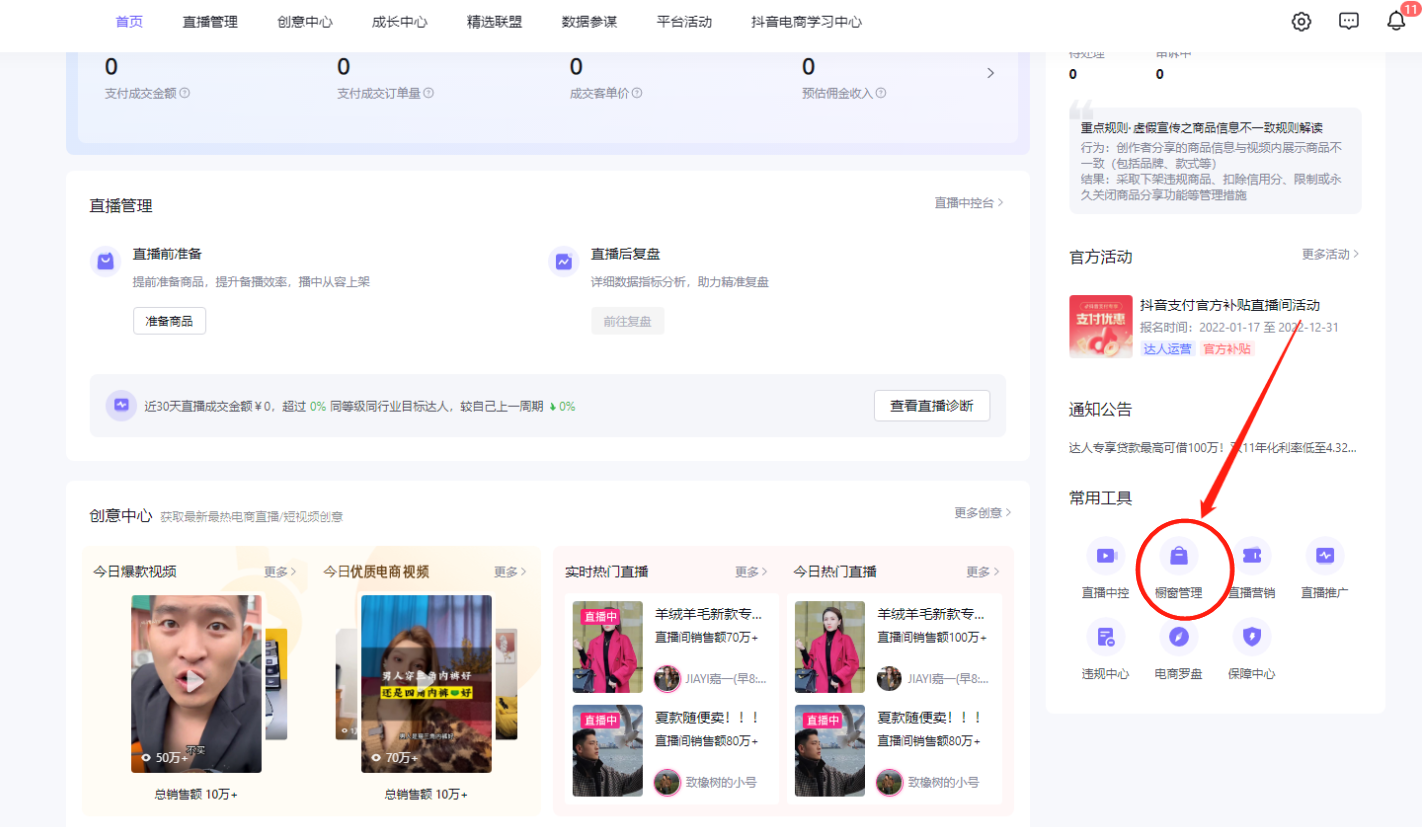Click 总销售额 10万+ under 今日爆款视频
Screen dimensions: 1422x827
point(196,794)
